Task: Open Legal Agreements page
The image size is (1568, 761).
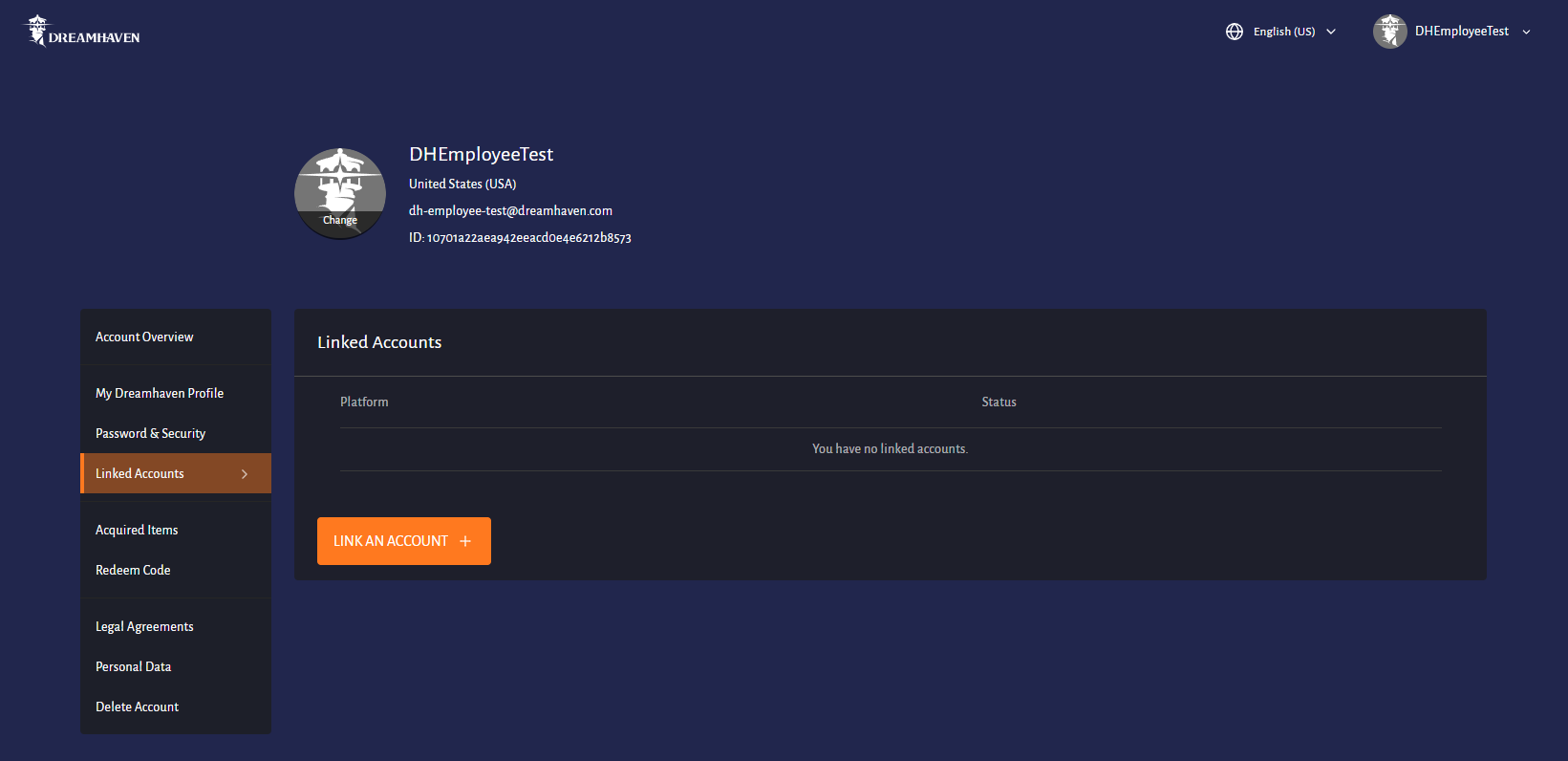Action: coord(176,626)
